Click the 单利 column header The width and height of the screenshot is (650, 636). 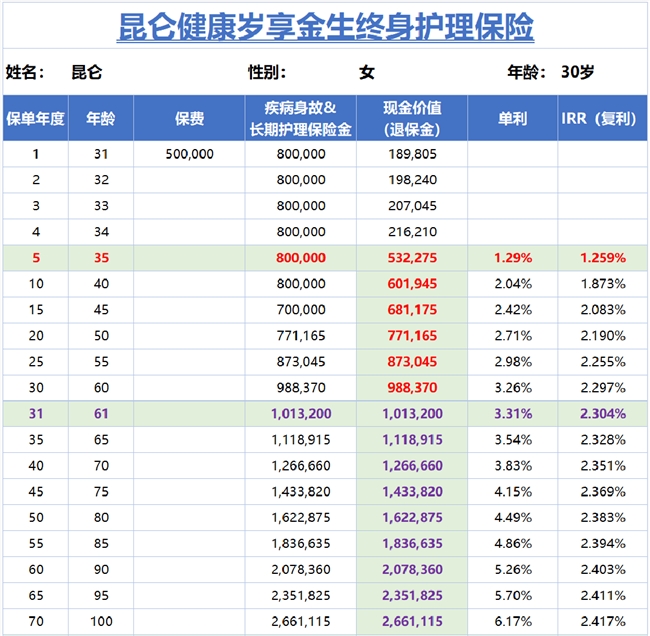(513, 119)
